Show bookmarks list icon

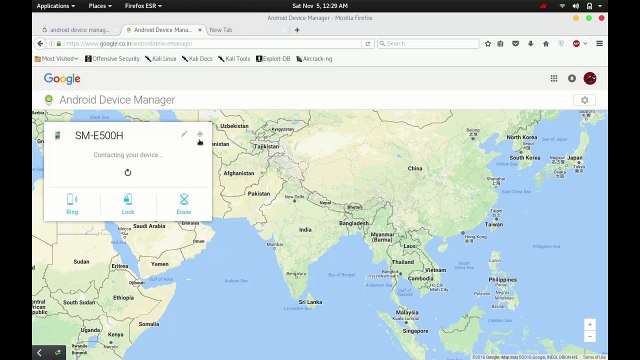[500, 44]
